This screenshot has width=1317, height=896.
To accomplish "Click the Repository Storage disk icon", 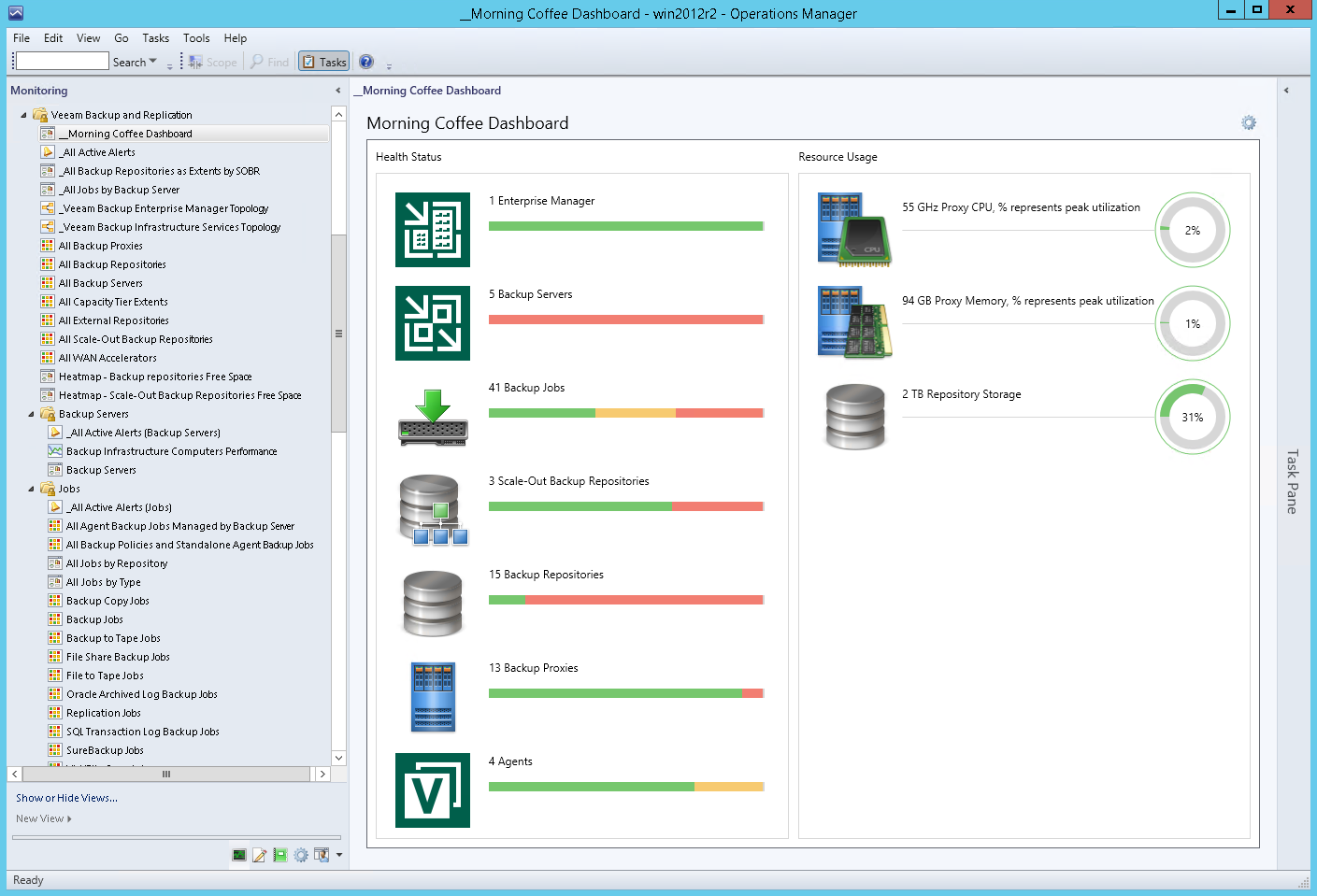I will (x=854, y=417).
